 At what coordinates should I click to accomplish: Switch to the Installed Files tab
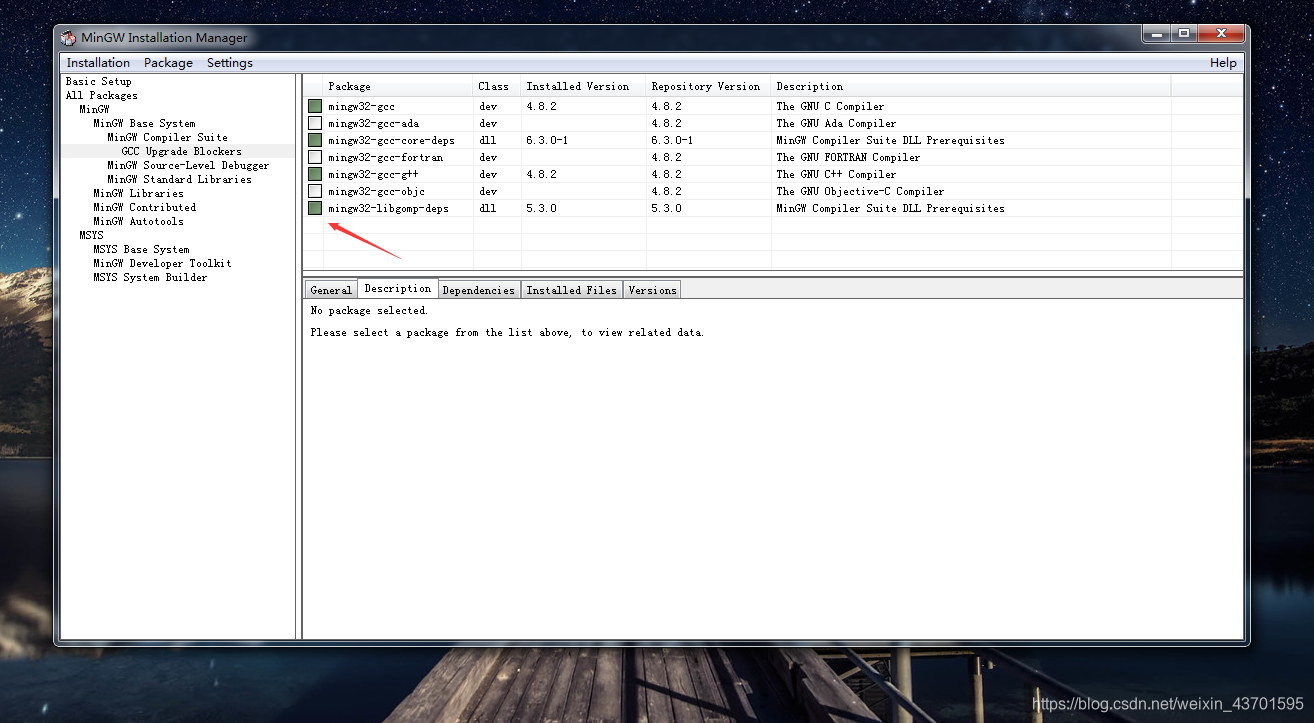571,290
